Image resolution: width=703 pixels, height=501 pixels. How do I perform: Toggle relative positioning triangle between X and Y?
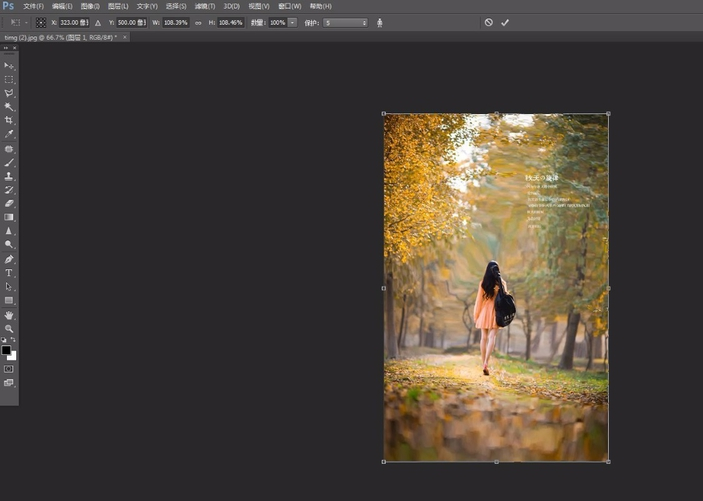coord(98,22)
